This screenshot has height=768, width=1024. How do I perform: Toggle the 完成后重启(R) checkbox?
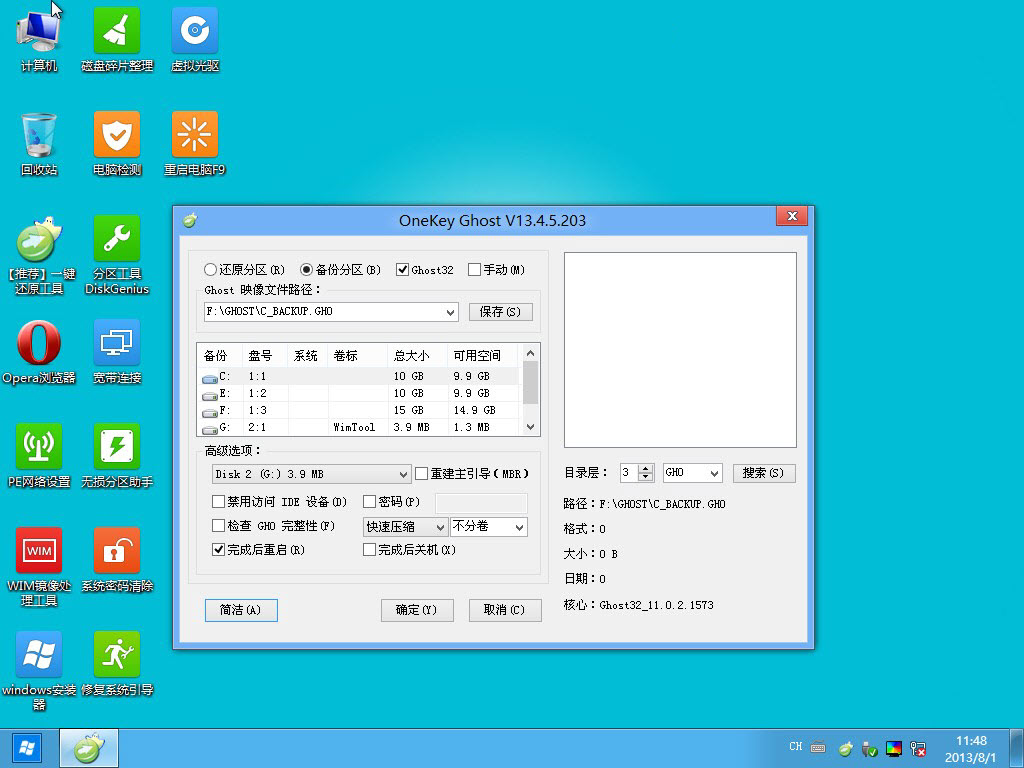[219, 550]
